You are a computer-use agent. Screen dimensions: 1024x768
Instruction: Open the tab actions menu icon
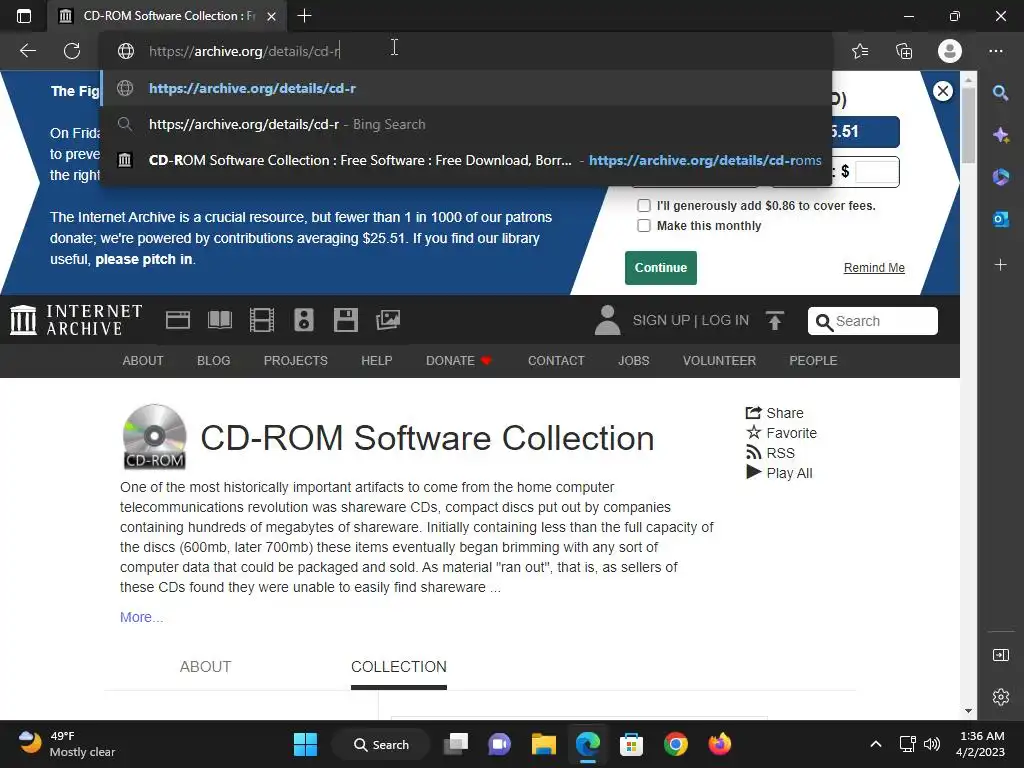(24, 16)
